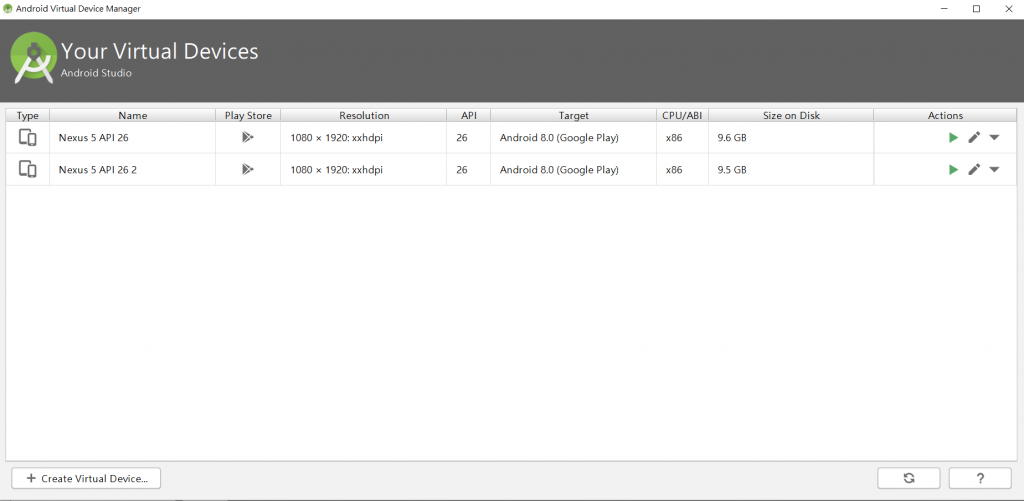Click the Play Store icon in Nexus 5 API 26 2 row
Viewport: 1024px width, 501px height.
248,169
